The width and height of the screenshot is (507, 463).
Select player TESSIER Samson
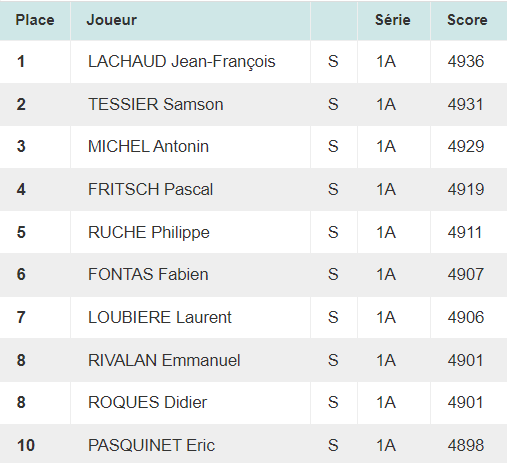(x=156, y=104)
